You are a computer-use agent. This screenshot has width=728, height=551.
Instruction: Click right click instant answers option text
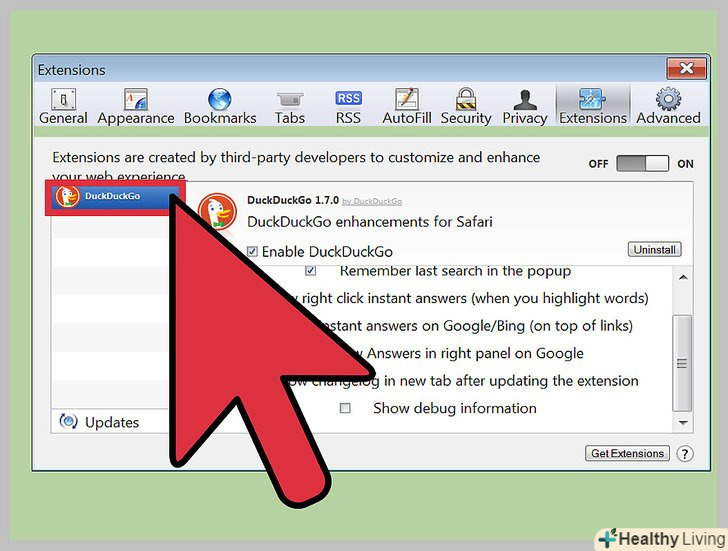(475, 298)
